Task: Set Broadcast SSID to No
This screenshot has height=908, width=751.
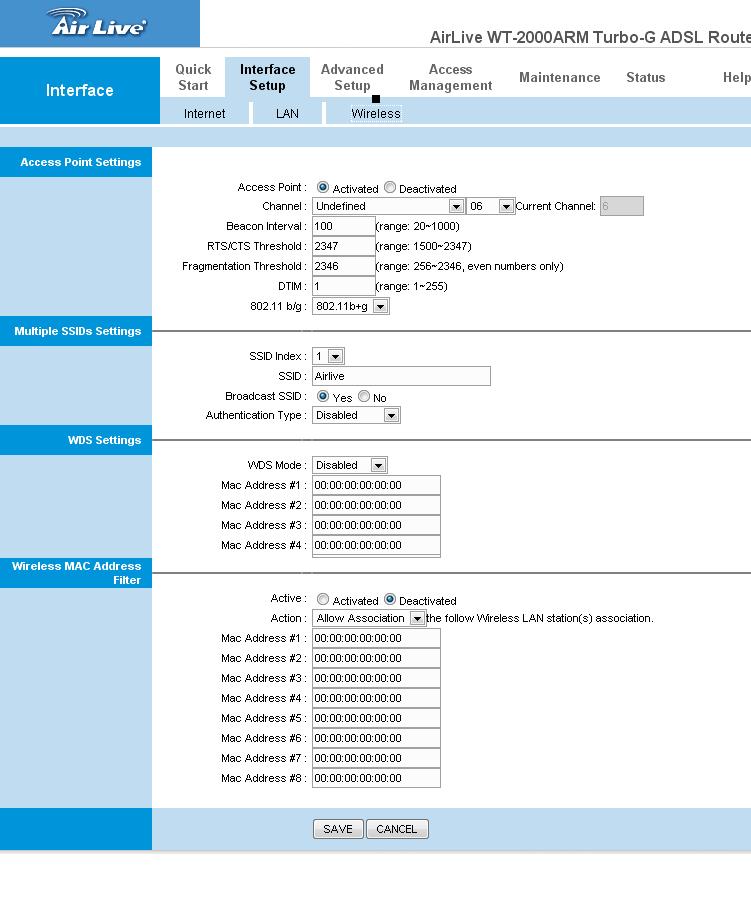Action: pos(364,397)
